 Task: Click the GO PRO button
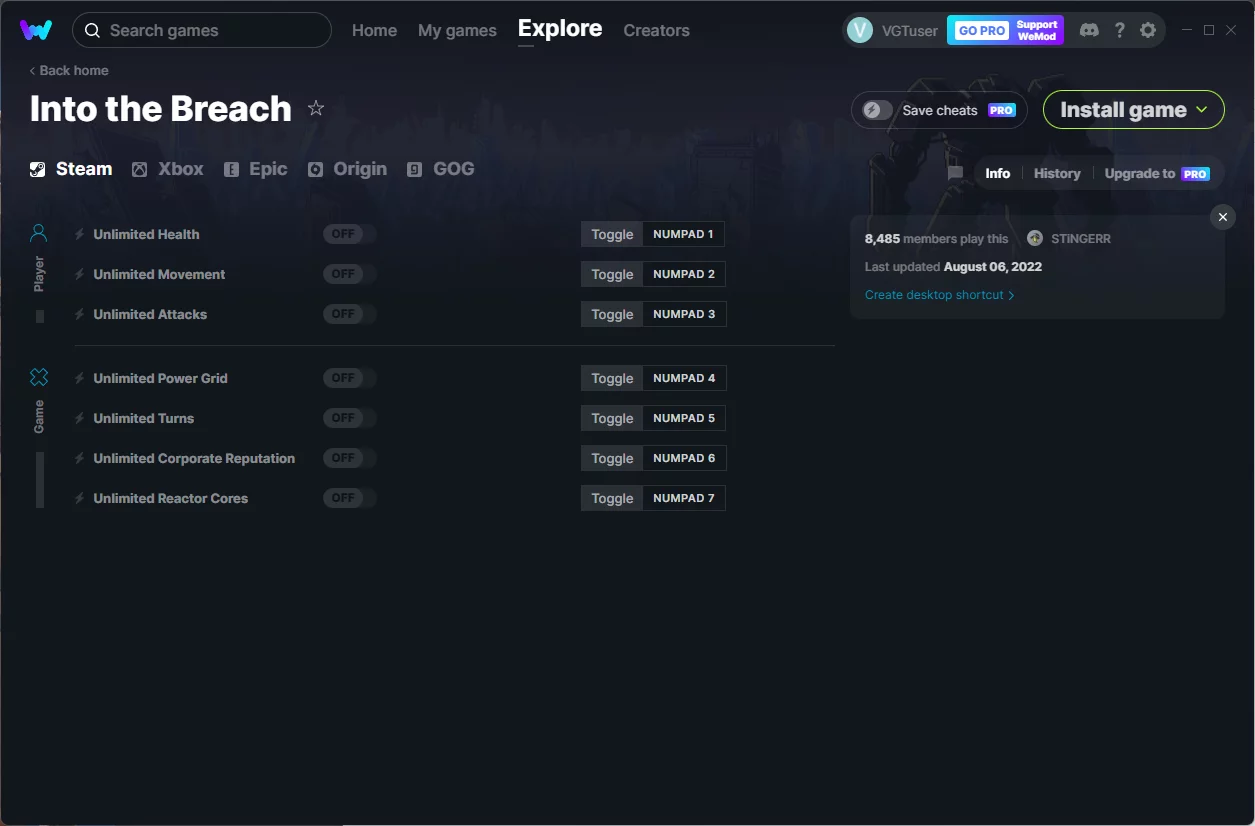coord(982,30)
